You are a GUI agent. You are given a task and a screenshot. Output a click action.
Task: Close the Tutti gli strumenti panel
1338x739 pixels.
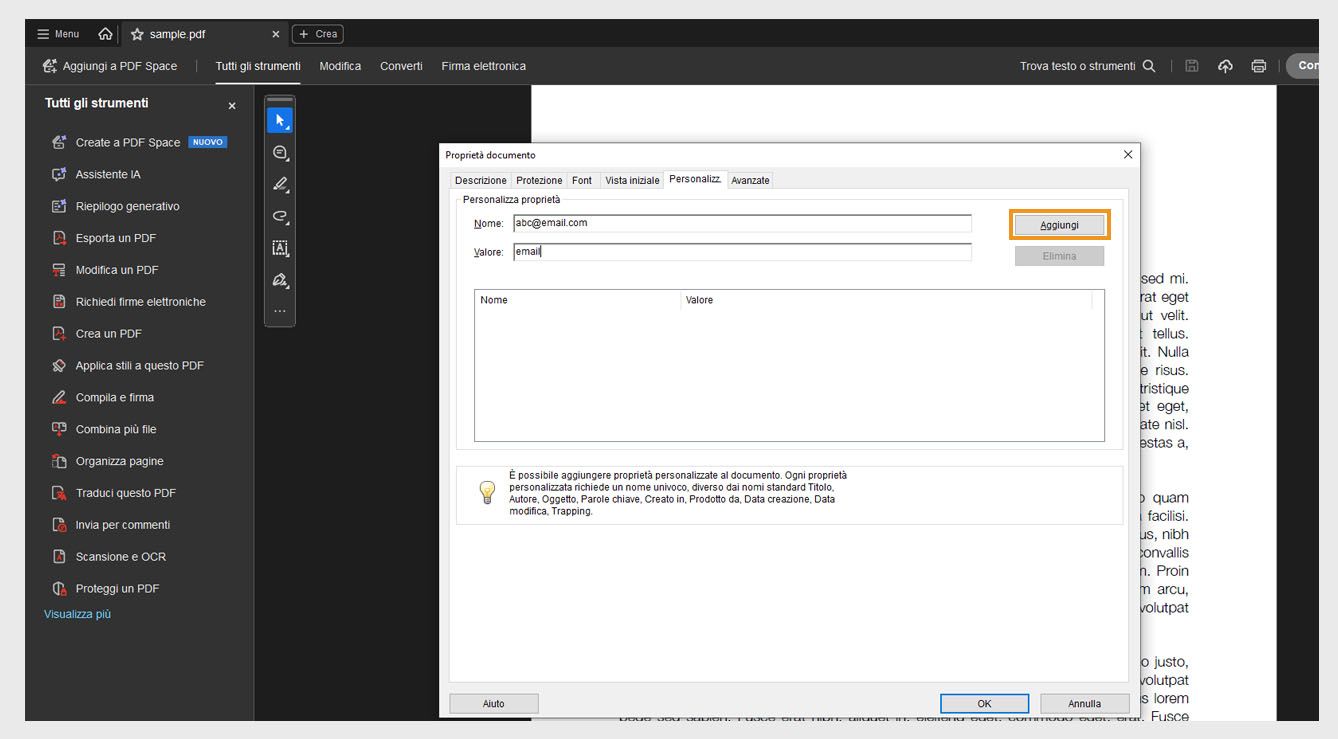click(x=232, y=105)
